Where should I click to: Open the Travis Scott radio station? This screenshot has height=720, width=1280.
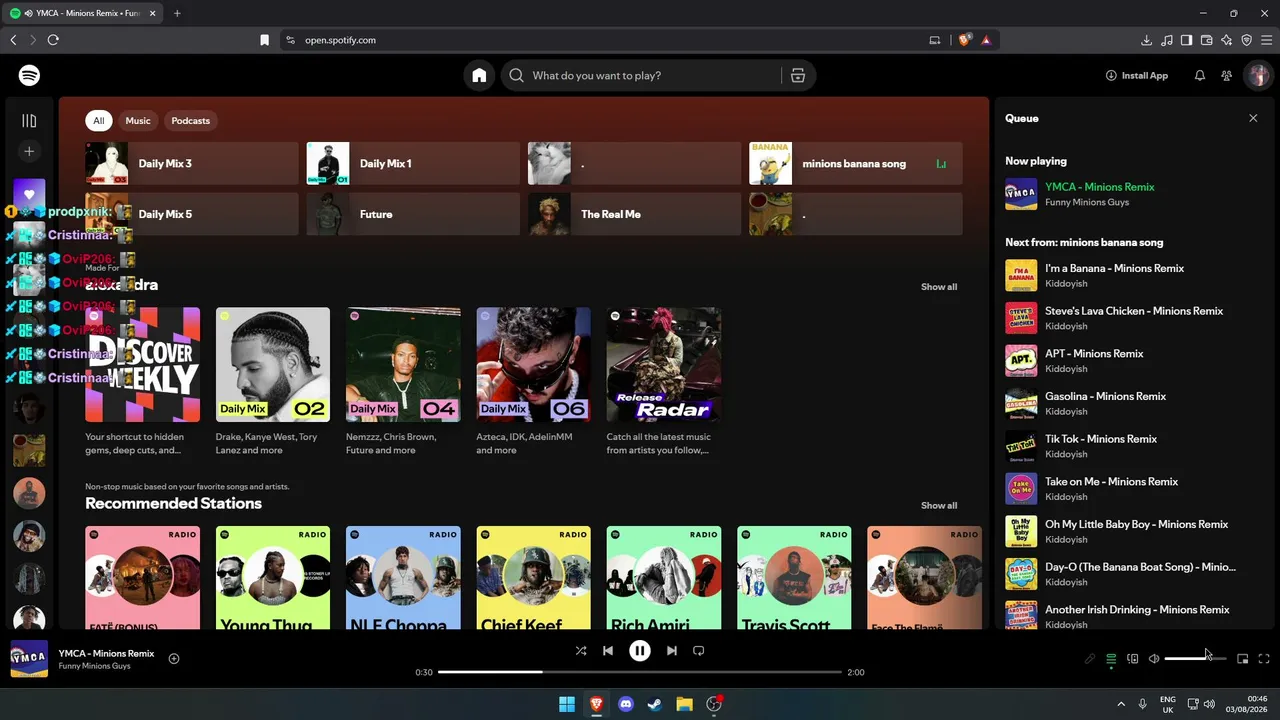[x=794, y=578]
